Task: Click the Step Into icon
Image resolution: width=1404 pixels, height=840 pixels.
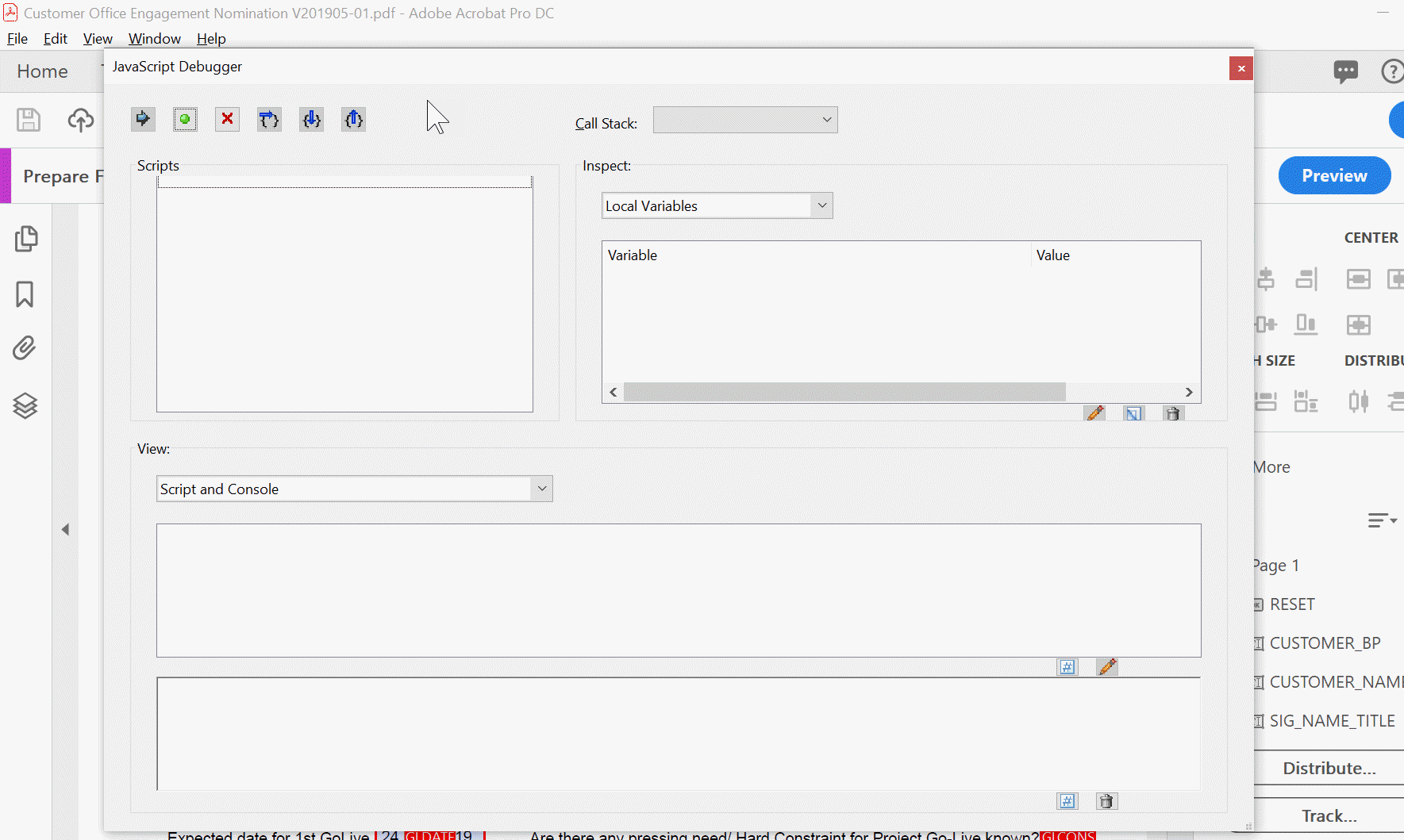Action: [x=311, y=119]
